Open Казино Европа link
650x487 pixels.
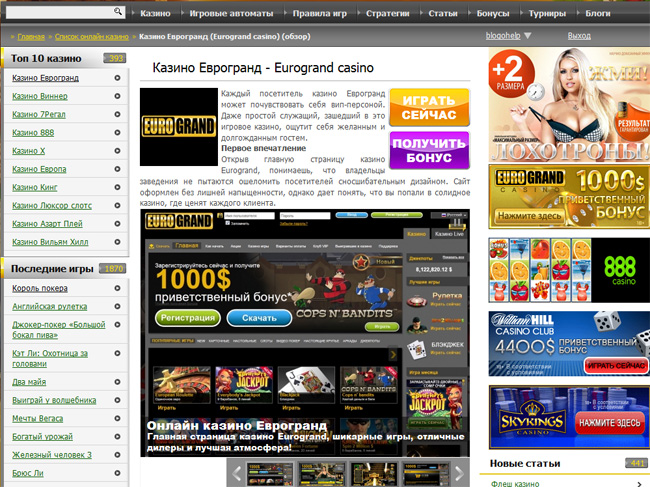tap(39, 169)
